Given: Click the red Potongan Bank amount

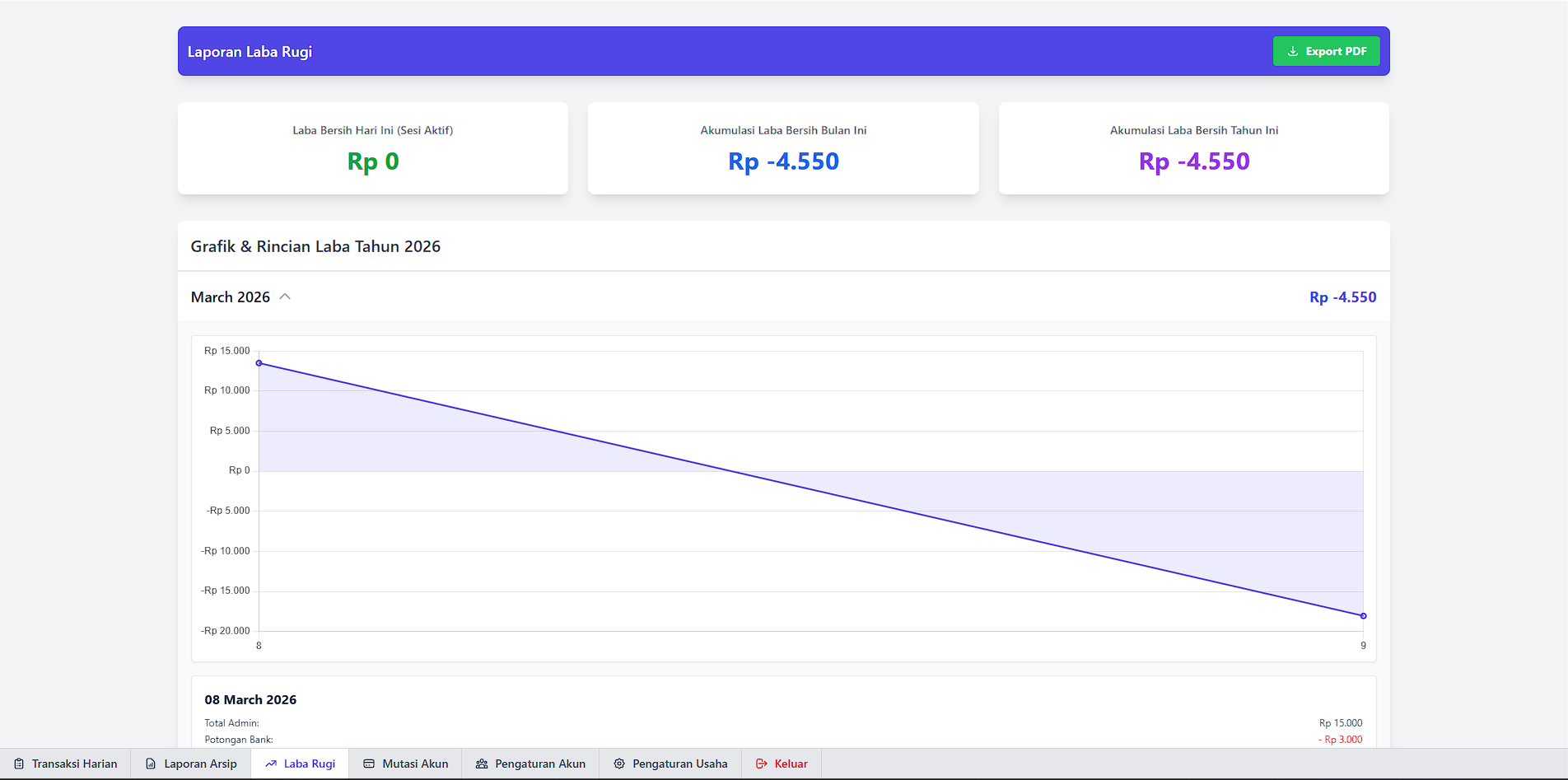Looking at the screenshot, I should point(1340,740).
